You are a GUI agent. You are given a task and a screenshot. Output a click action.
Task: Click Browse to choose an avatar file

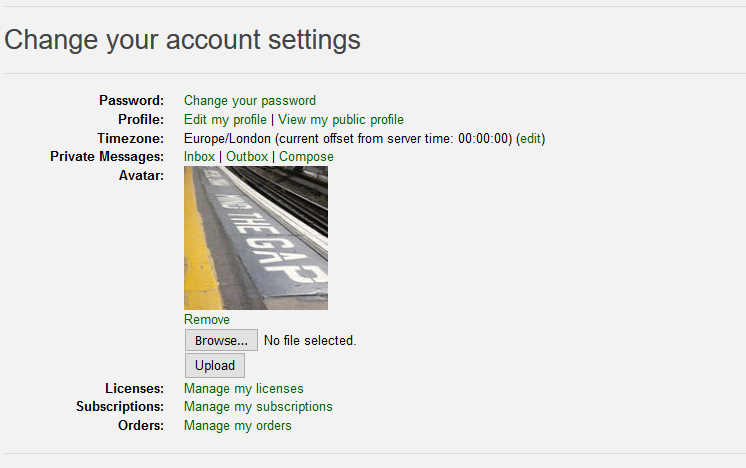pos(221,340)
